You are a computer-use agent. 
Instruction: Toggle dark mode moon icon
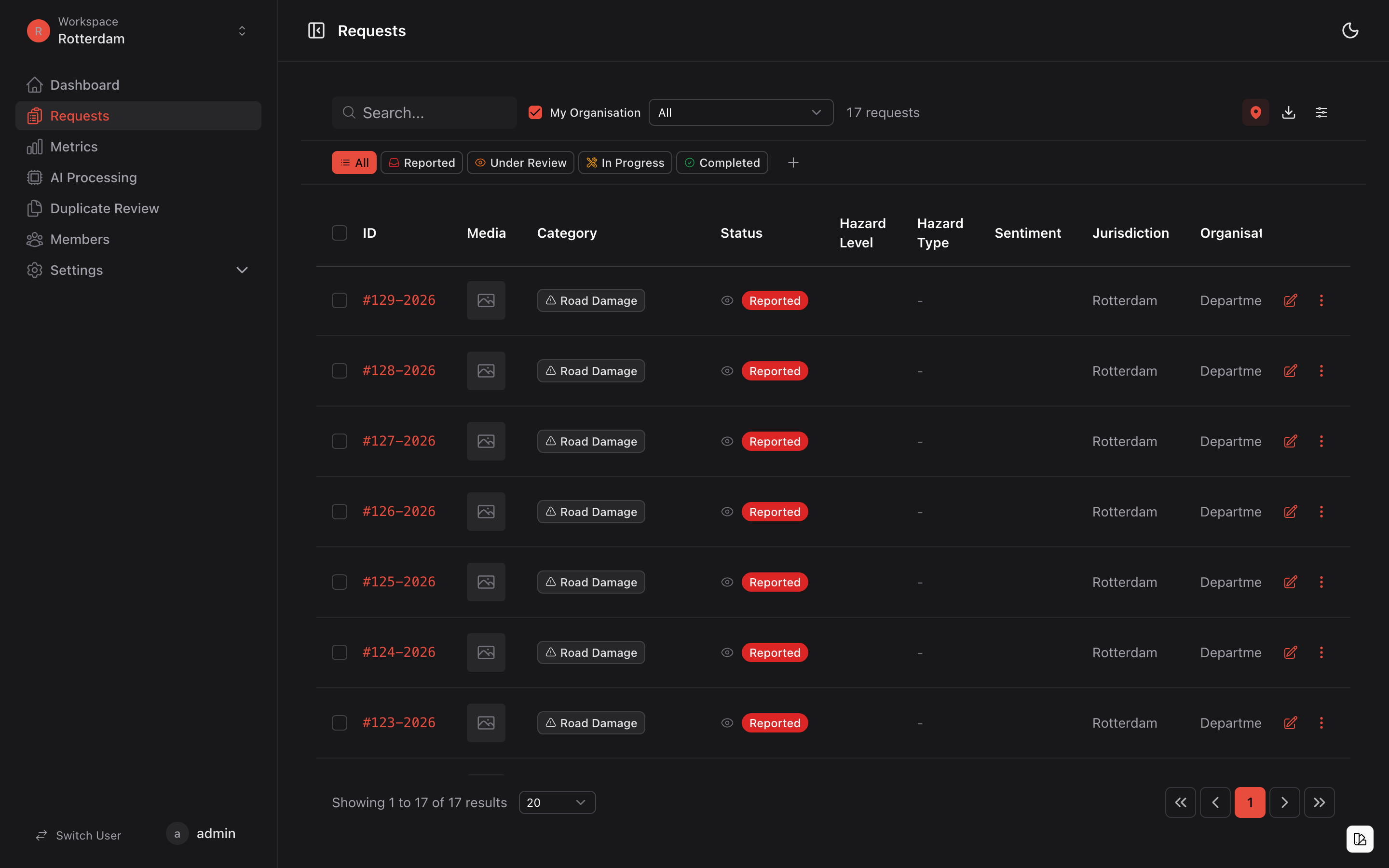click(x=1350, y=30)
